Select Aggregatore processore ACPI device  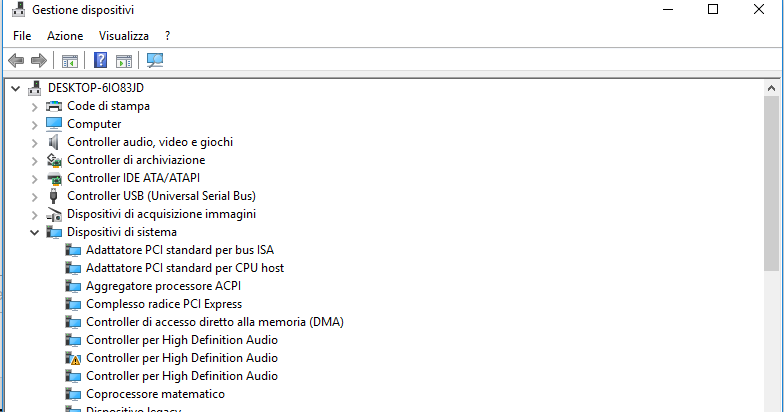163,286
